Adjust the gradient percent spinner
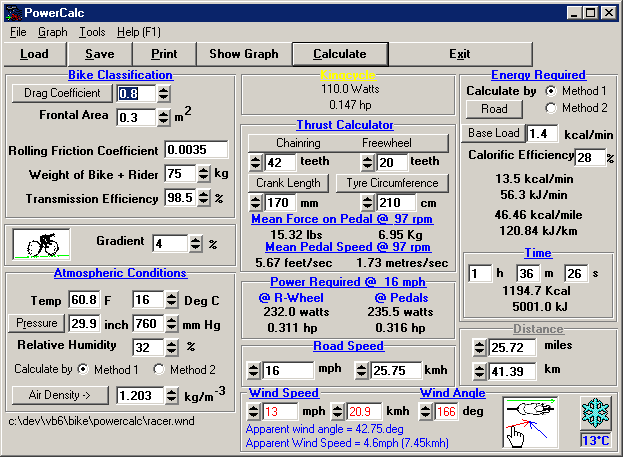This screenshot has height=457, width=623. tap(195, 244)
